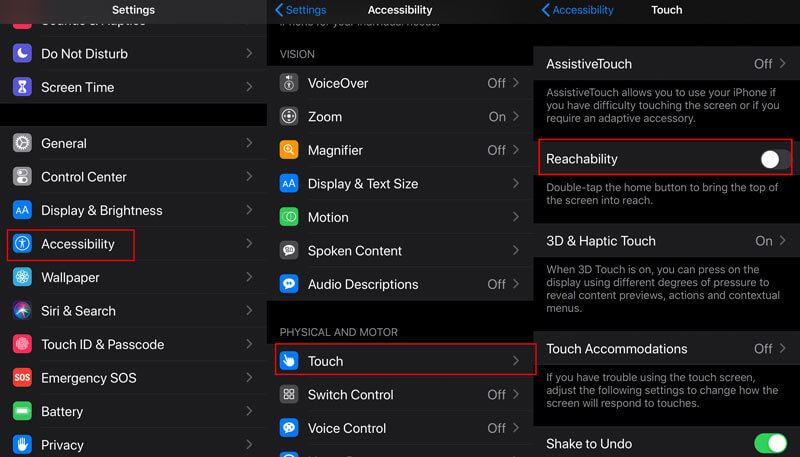Return to Accessibility from Touch
This screenshot has width=800, height=457.
(x=577, y=10)
